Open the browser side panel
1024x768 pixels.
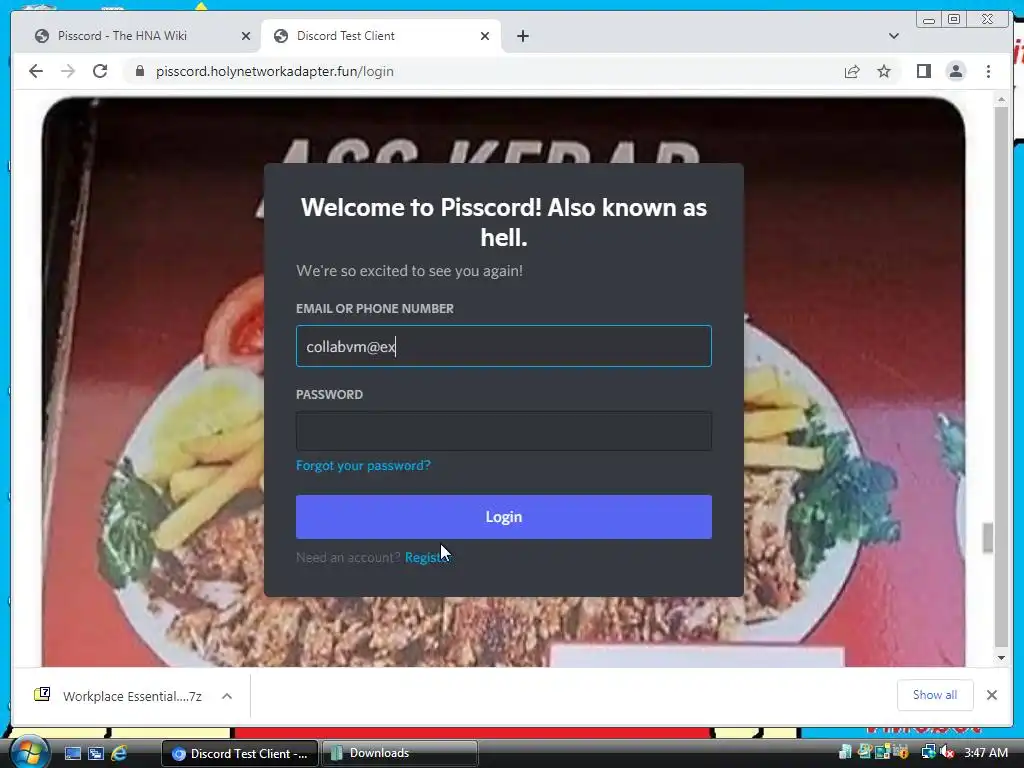point(923,71)
